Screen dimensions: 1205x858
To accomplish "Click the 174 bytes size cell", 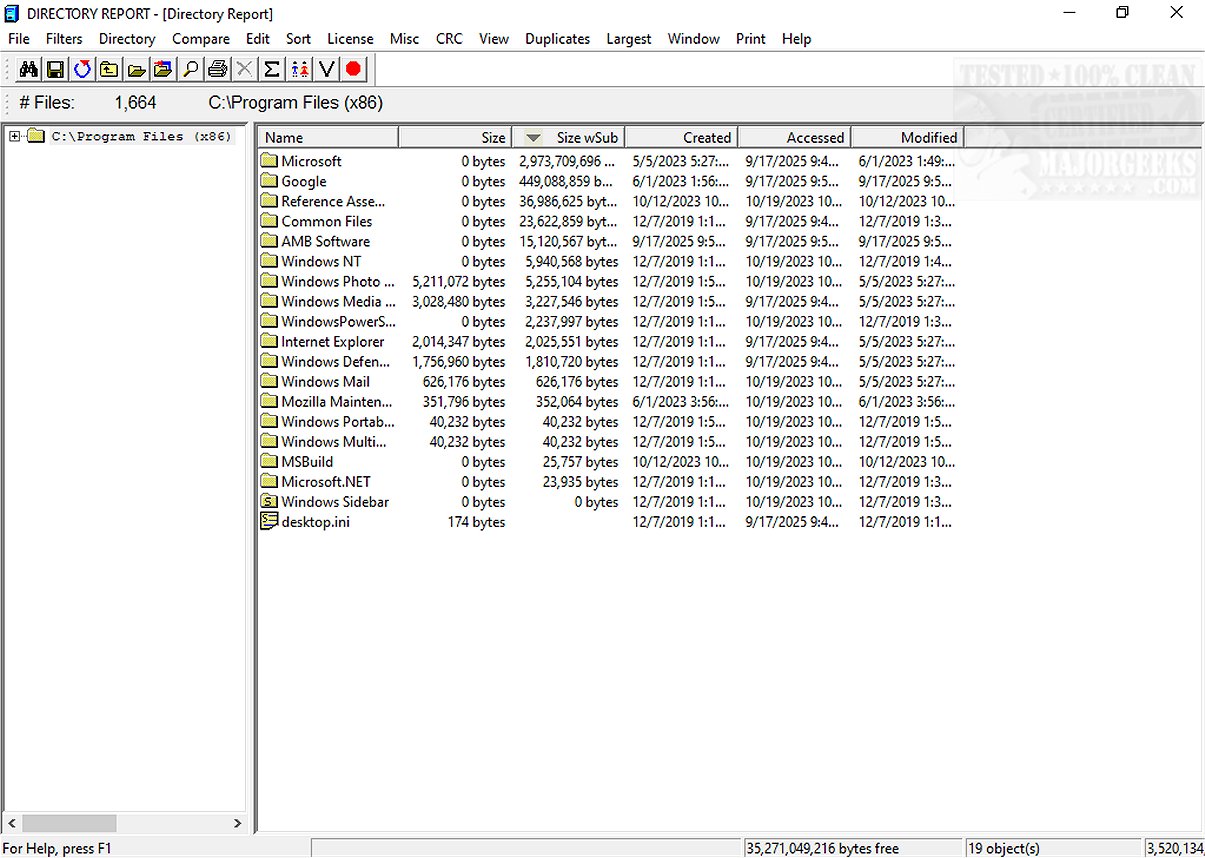I will [x=476, y=521].
